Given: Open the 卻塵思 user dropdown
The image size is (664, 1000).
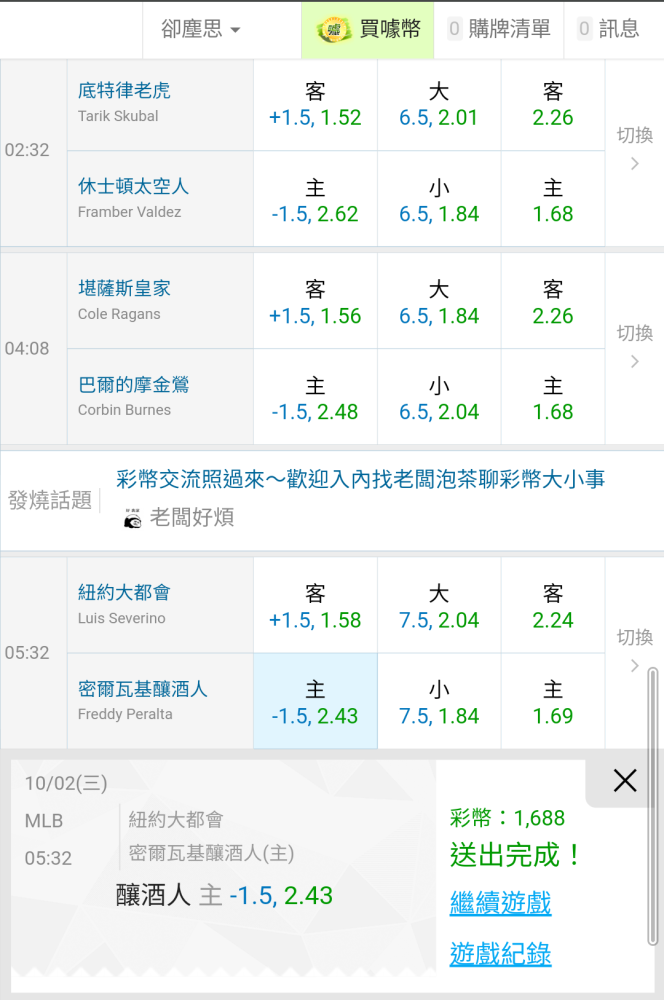Looking at the screenshot, I should click(x=201, y=30).
